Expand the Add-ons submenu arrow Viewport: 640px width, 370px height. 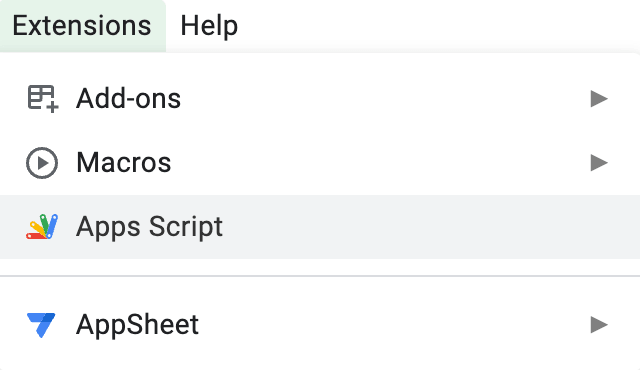point(599,99)
